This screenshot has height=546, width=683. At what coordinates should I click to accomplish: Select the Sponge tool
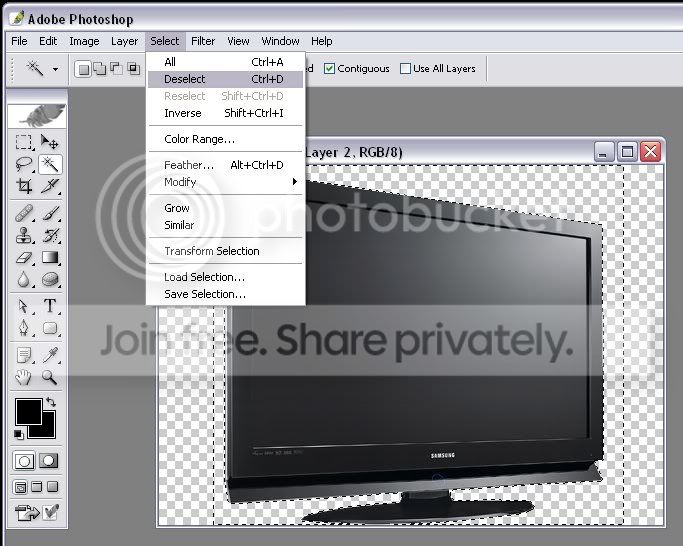pyautogui.click(x=50, y=279)
